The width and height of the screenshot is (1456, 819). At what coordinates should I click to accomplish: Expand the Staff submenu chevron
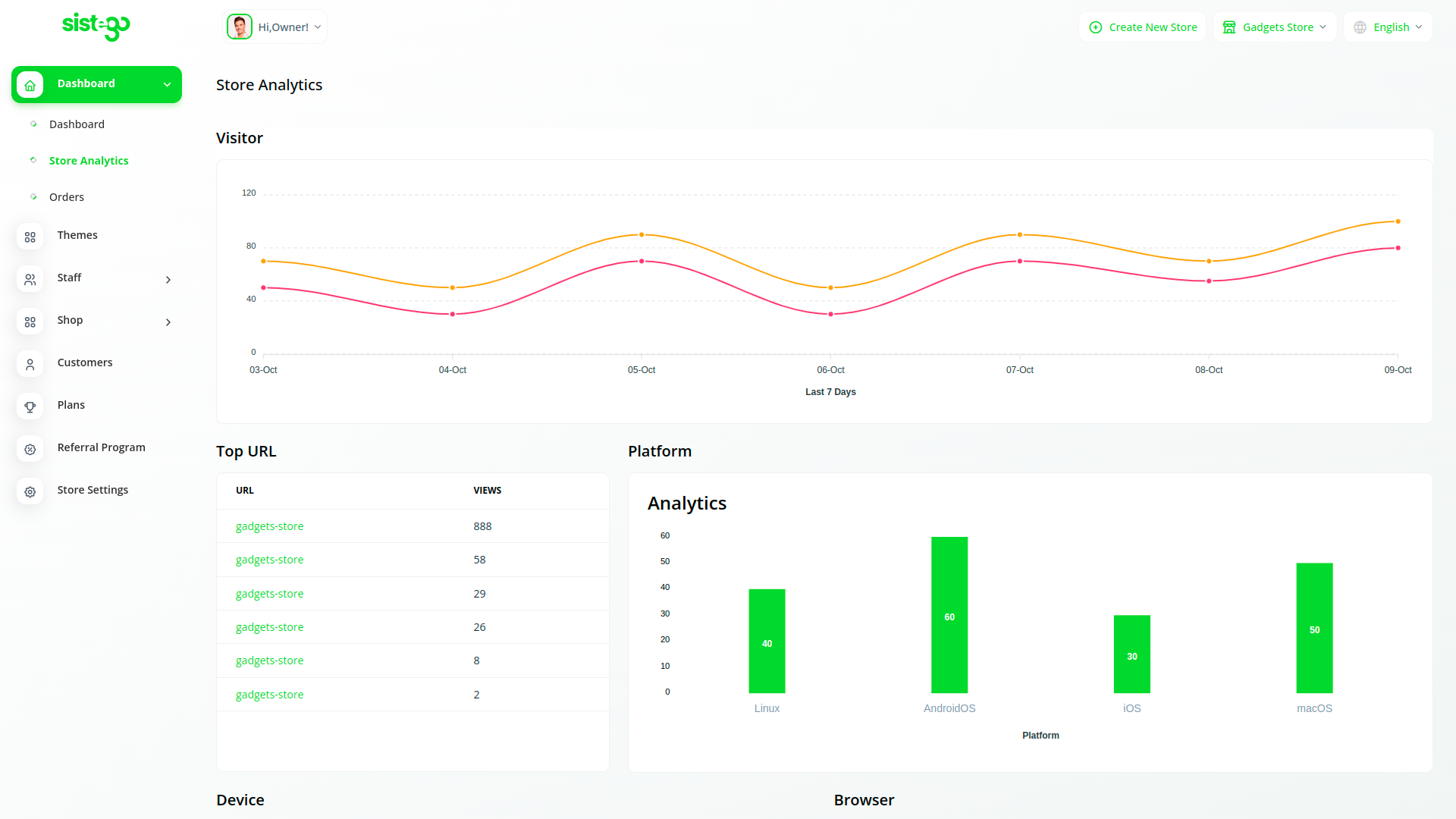(x=168, y=280)
